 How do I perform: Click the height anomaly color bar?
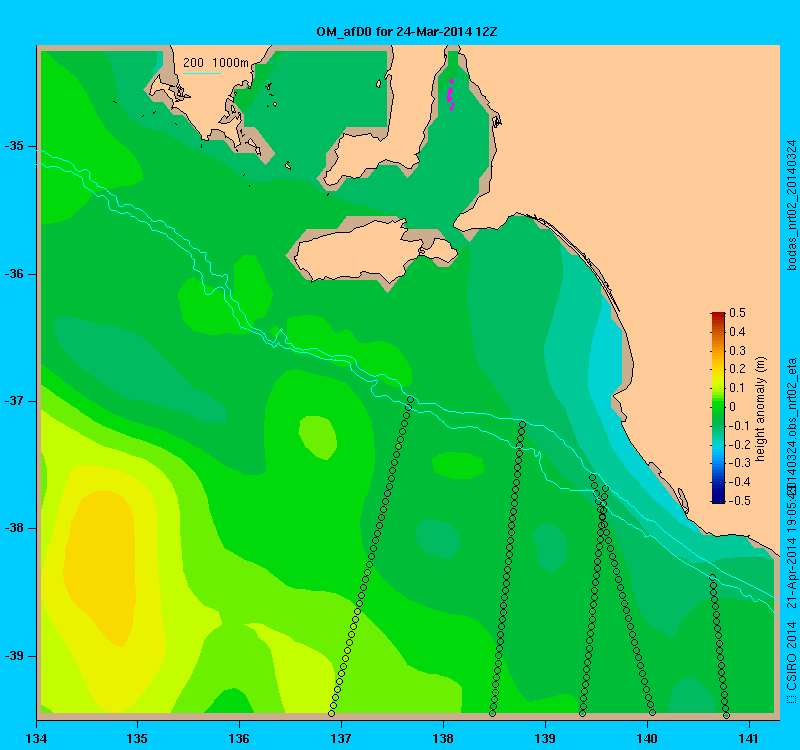coord(718,408)
